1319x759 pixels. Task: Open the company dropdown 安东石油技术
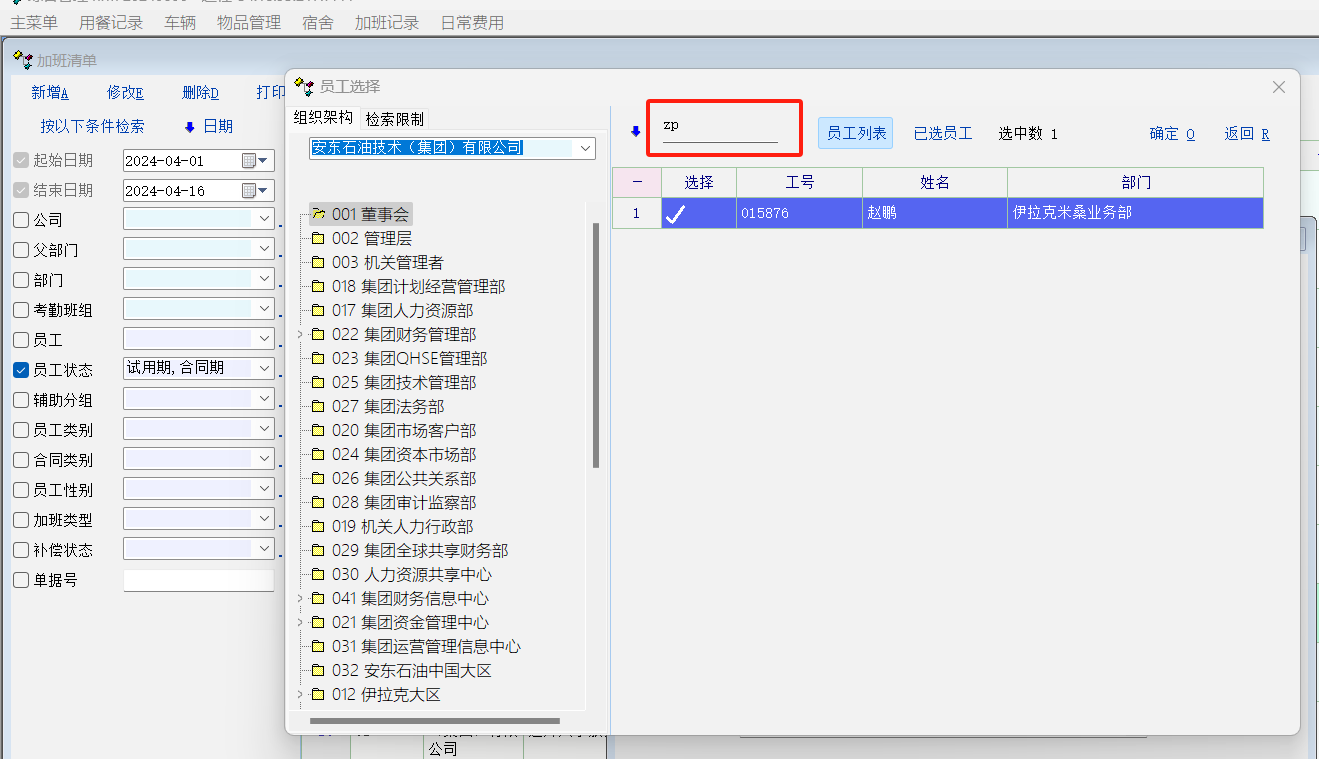[585, 148]
